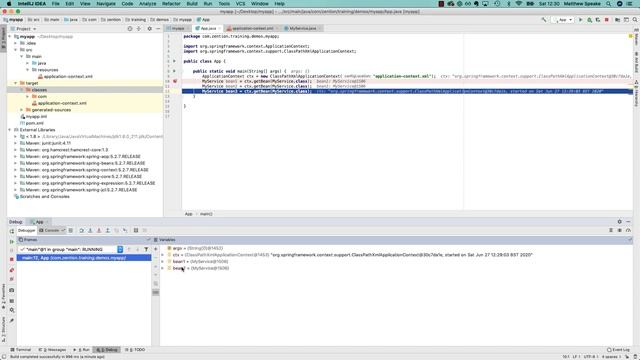Stop the debug session with red square
Image resolution: width=640 pixels, height=360 pixels.
pos(12,260)
